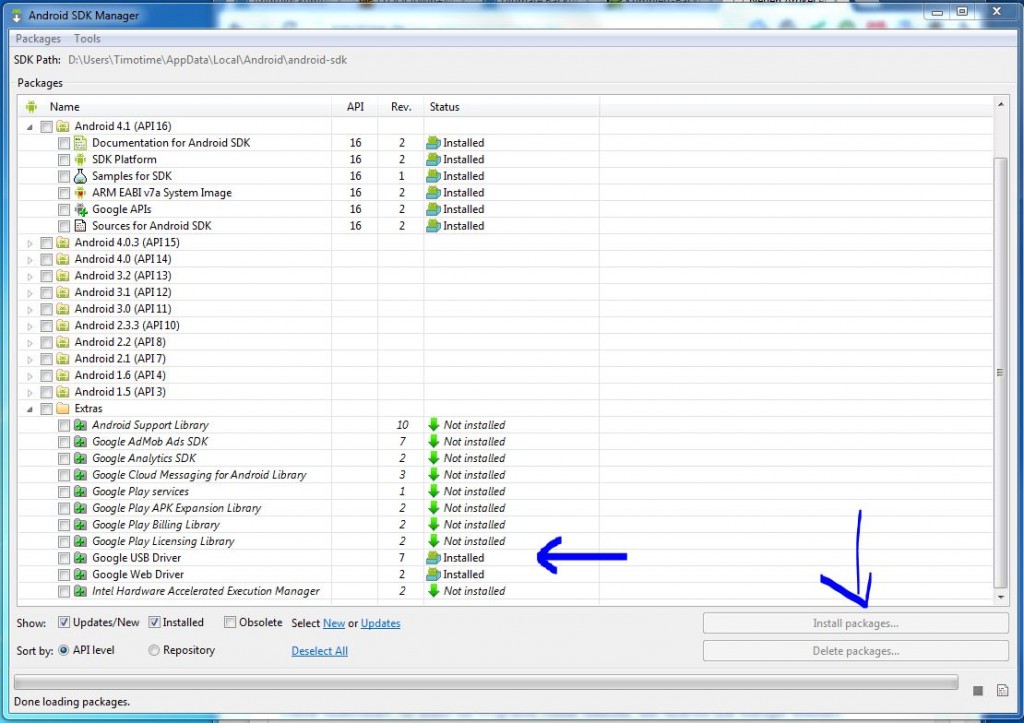1024x723 pixels.
Task: Click the Install packages button
Action: click(x=856, y=623)
